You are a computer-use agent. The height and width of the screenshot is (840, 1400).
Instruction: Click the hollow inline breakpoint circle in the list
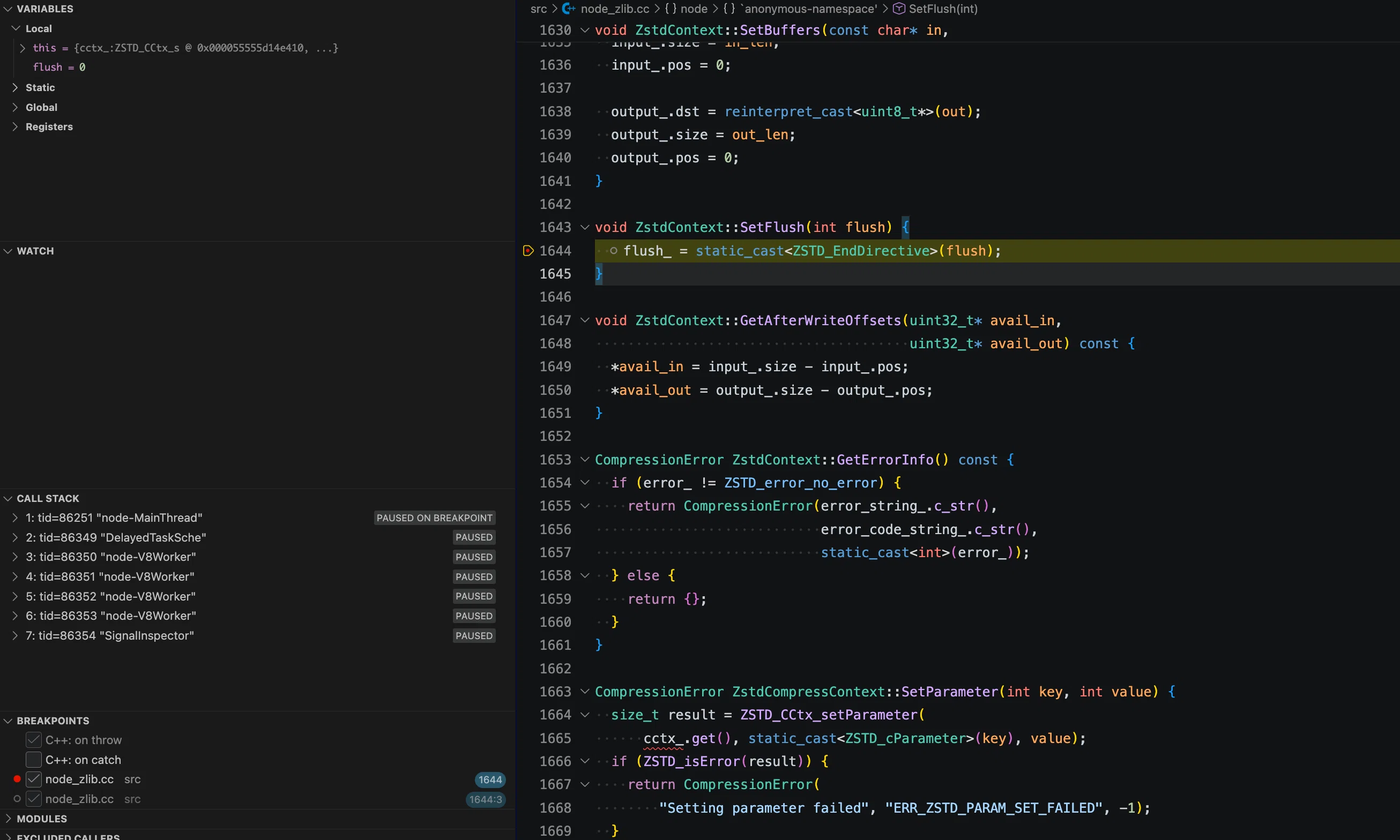pyautogui.click(x=17, y=799)
